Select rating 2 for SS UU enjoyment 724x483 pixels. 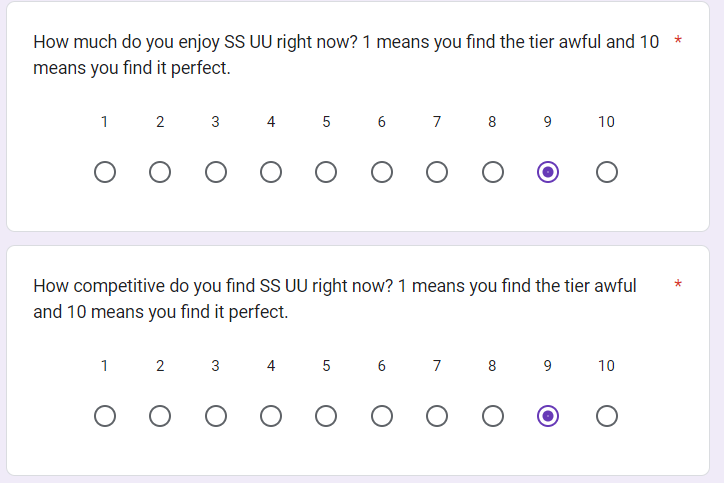(x=160, y=172)
